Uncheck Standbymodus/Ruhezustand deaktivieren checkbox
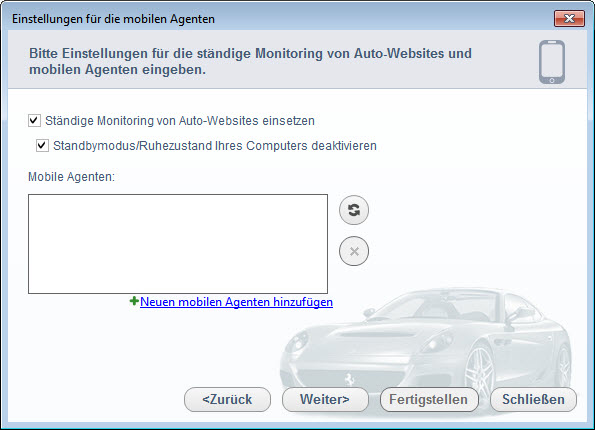 (x=42, y=146)
